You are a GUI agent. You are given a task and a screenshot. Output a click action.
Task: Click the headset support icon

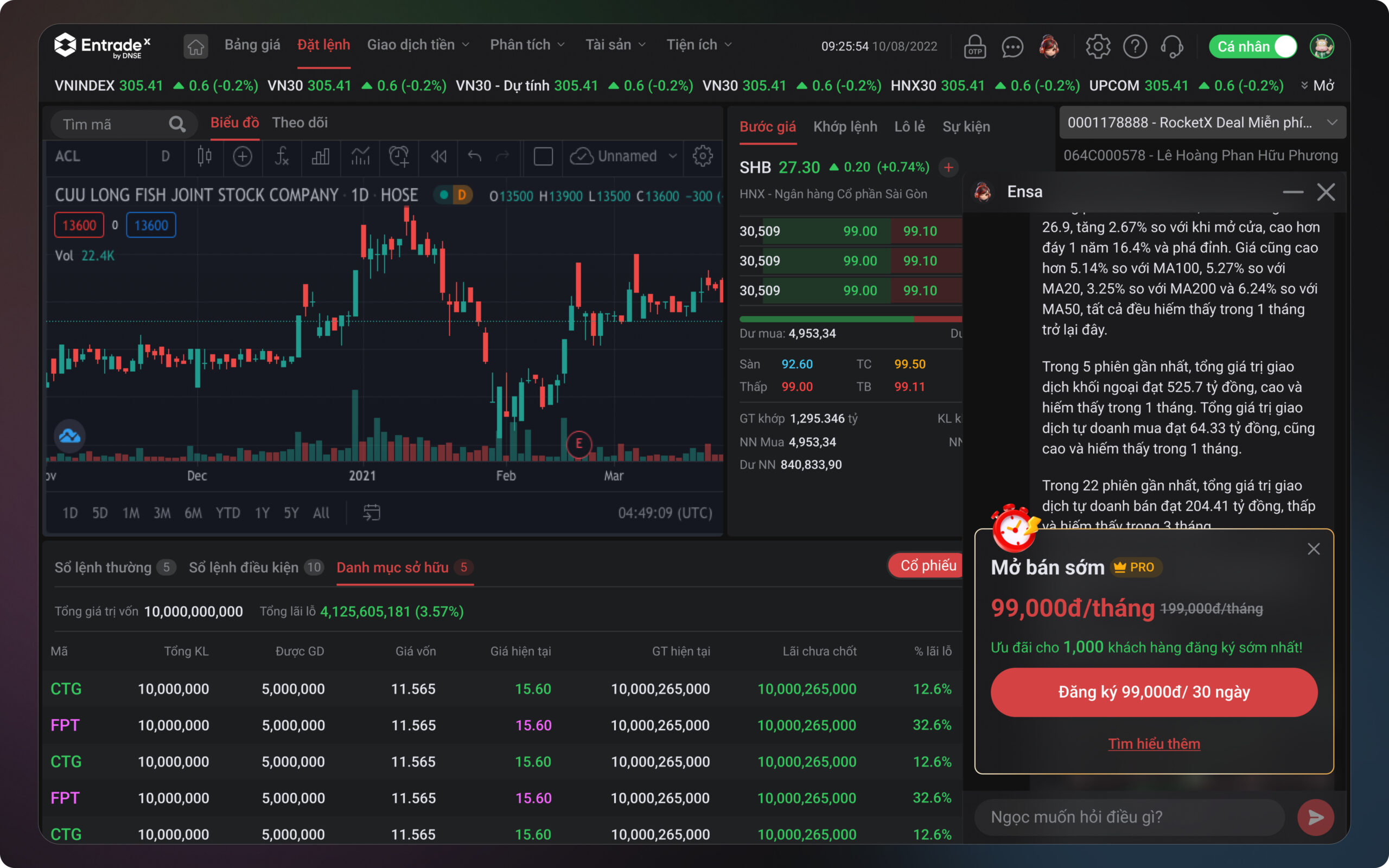click(x=1171, y=47)
